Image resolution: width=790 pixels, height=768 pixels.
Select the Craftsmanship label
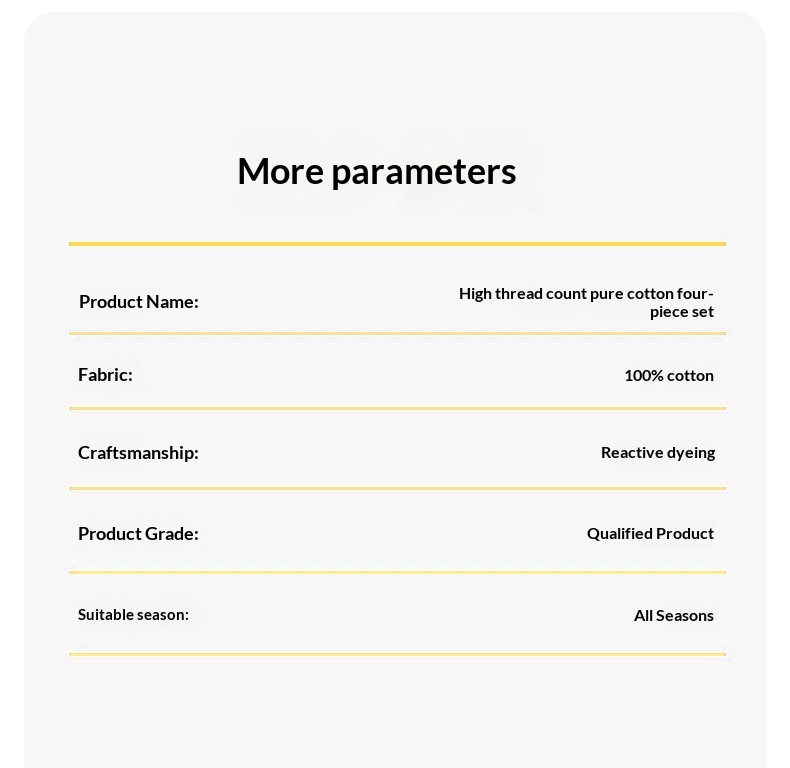click(x=138, y=453)
